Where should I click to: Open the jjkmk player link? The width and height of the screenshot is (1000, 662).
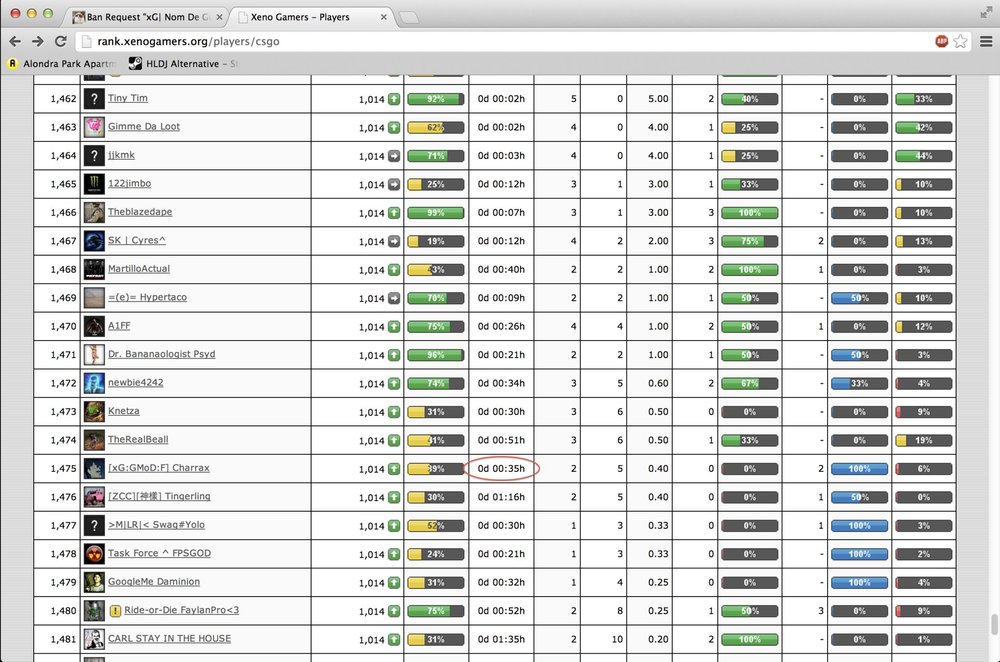(121, 155)
